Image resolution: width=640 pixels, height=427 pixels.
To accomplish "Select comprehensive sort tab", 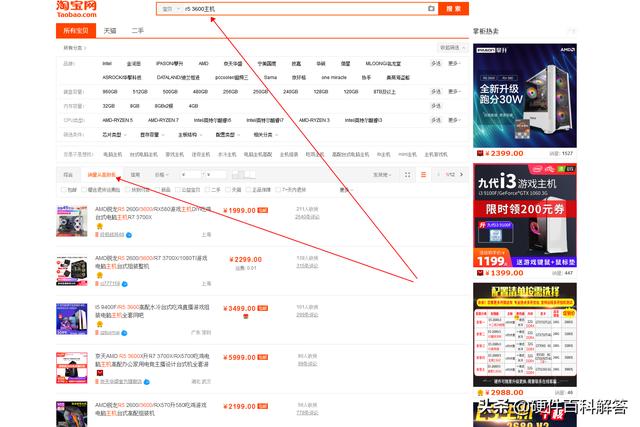I will [x=68, y=175].
